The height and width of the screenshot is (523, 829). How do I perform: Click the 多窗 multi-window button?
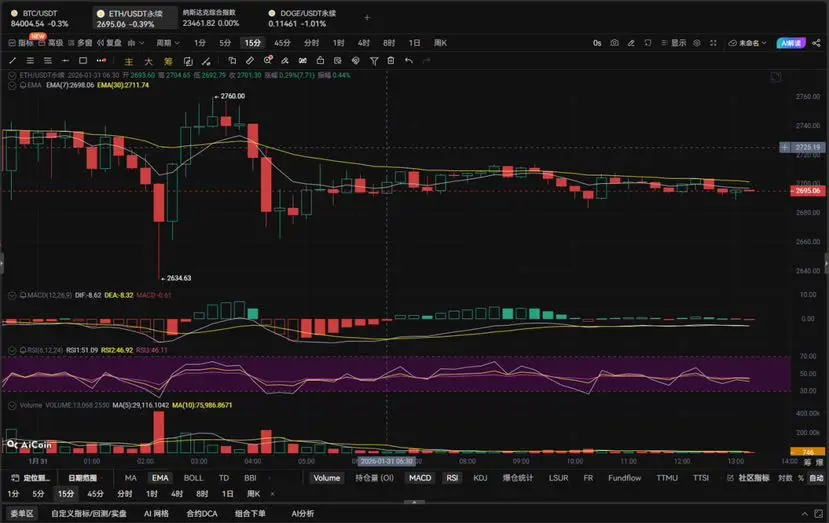click(80, 43)
